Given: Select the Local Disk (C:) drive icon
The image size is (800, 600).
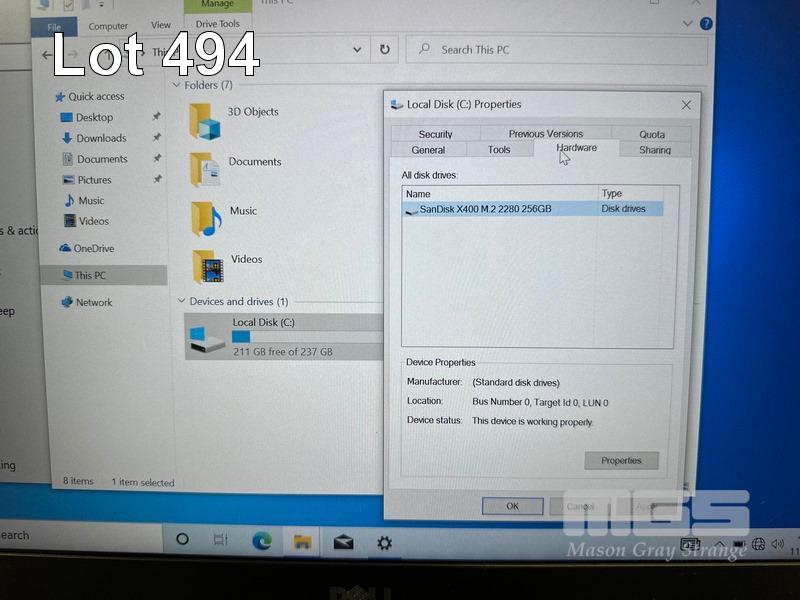Looking at the screenshot, I should pos(208,338).
